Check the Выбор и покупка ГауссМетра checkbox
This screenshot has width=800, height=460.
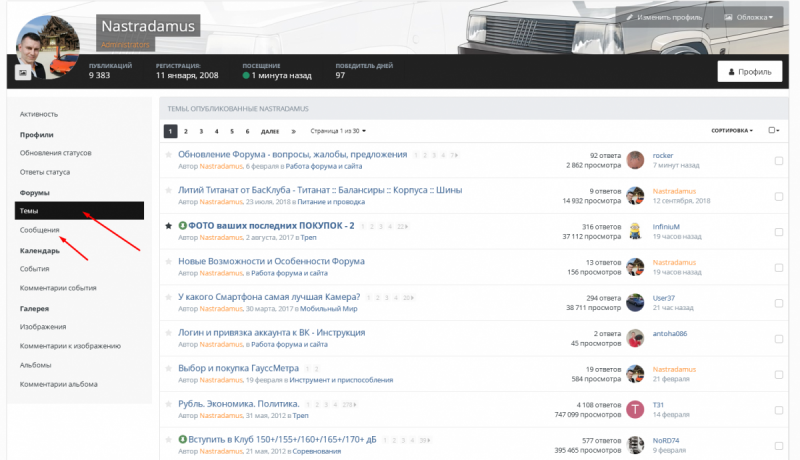pos(779,375)
